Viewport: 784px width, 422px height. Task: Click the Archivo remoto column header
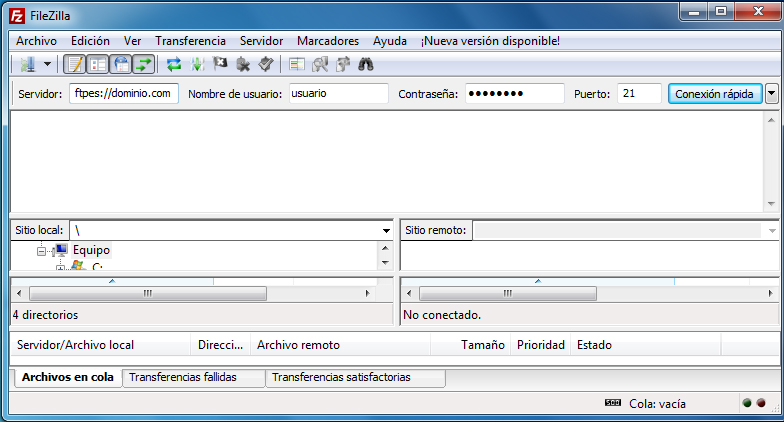pyautogui.click(x=340, y=345)
